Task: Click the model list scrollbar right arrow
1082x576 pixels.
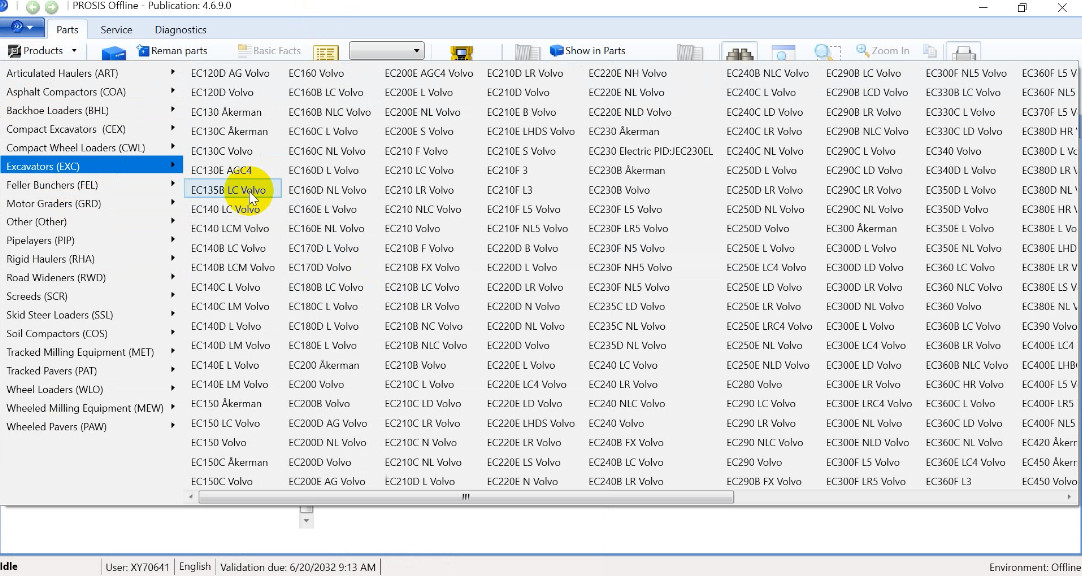Action: coord(1070,497)
